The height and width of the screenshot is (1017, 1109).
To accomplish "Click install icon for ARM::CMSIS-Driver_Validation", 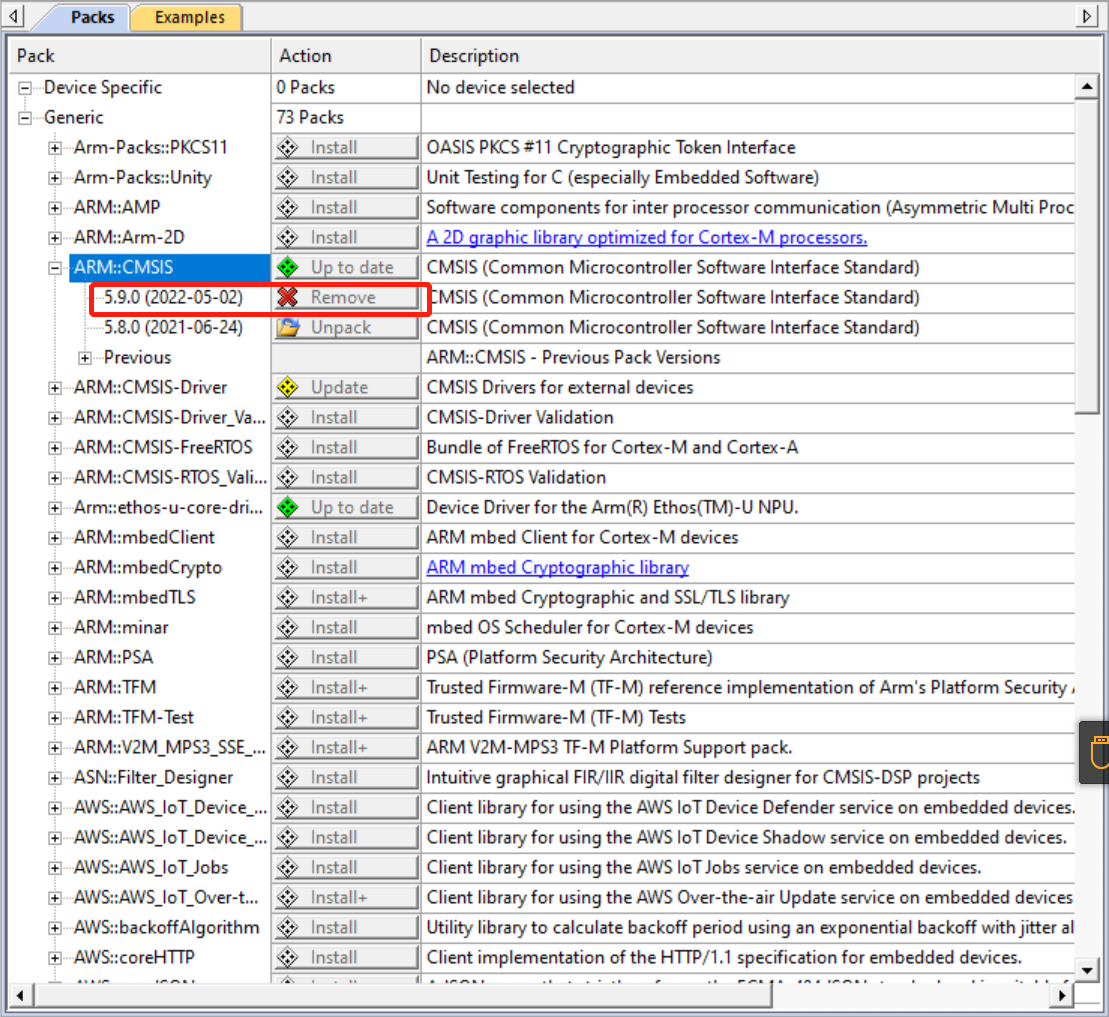I will [x=288, y=418].
